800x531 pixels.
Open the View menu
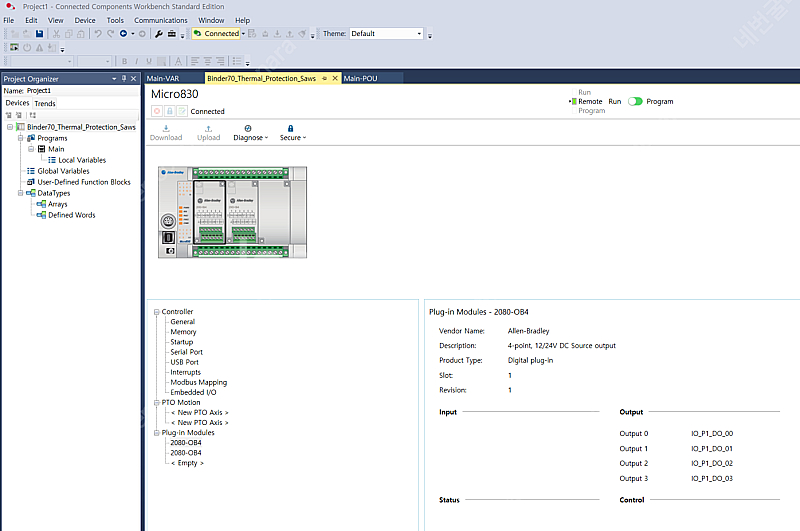point(56,20)
